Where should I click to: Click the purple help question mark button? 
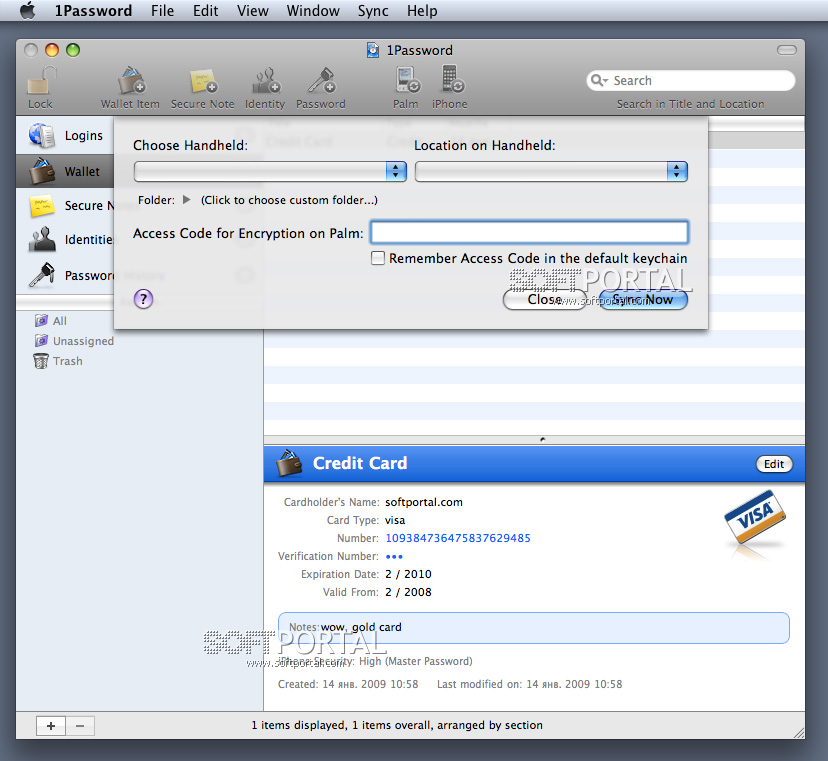click(144, 299)
